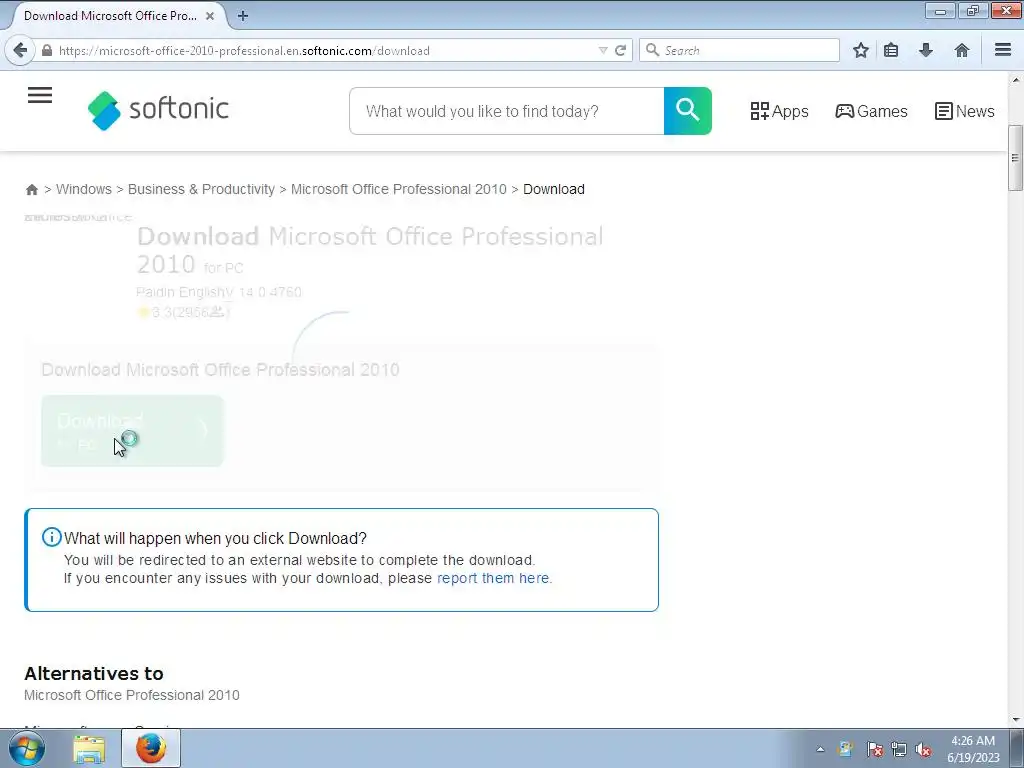Open the Windows Start menu

27,749
